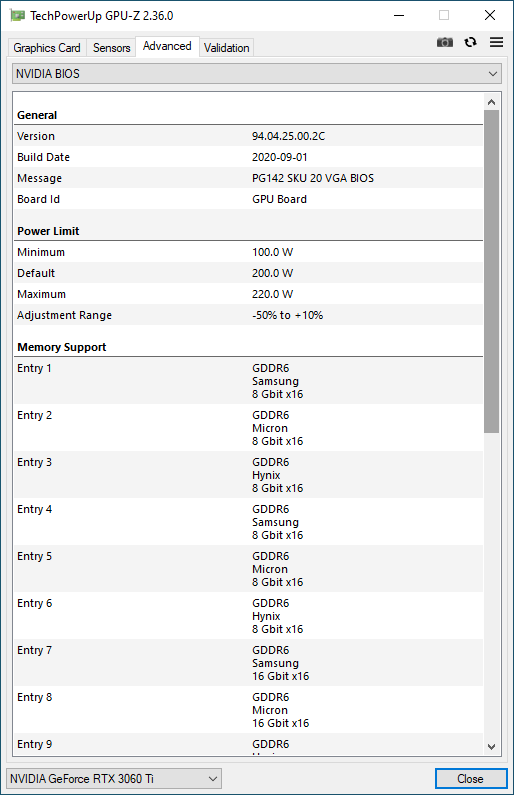Select the Power Limit Maximum row

click(248, 294)
